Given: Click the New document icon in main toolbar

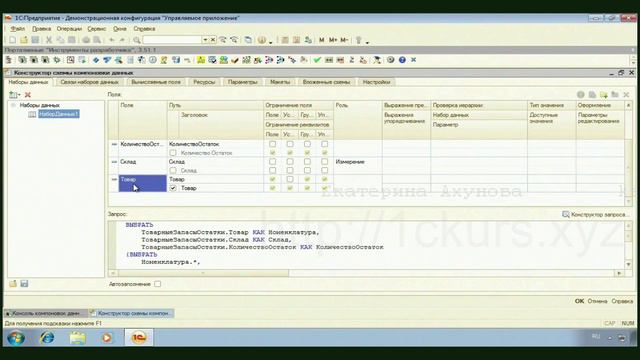Looking at the screenshot, I should pyautogui.click(x=13, y=40).
